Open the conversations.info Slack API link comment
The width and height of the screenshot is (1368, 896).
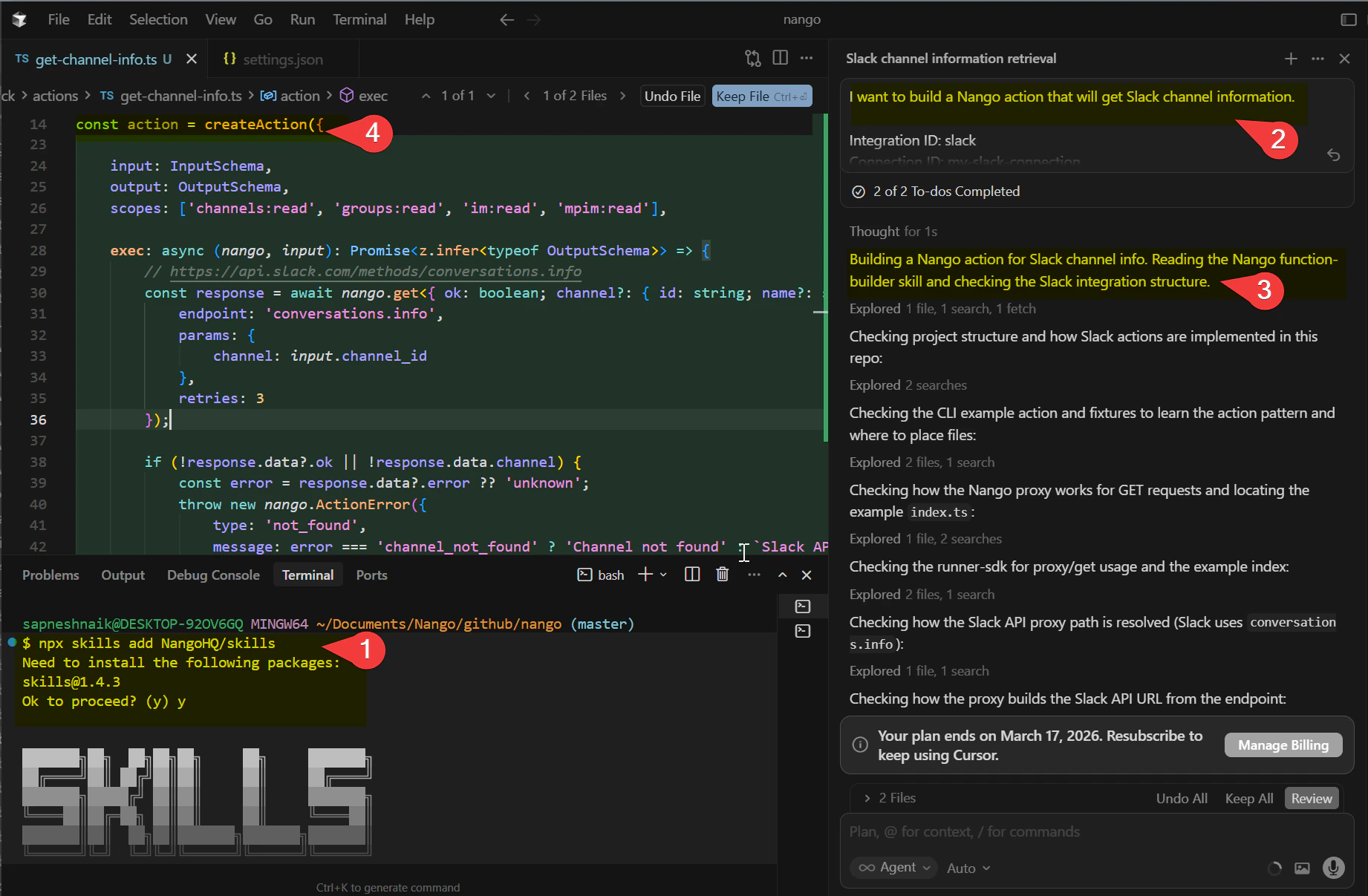pos(376,272)
